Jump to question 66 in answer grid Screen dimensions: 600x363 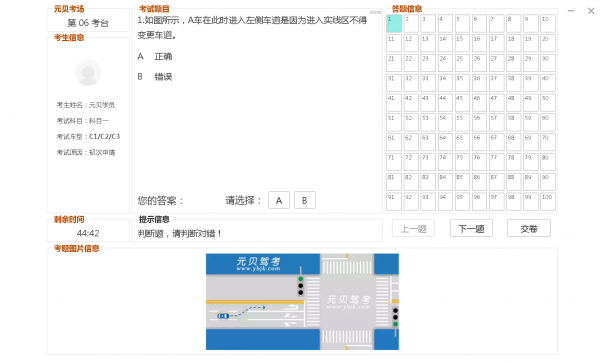click(x=479, y=142)
